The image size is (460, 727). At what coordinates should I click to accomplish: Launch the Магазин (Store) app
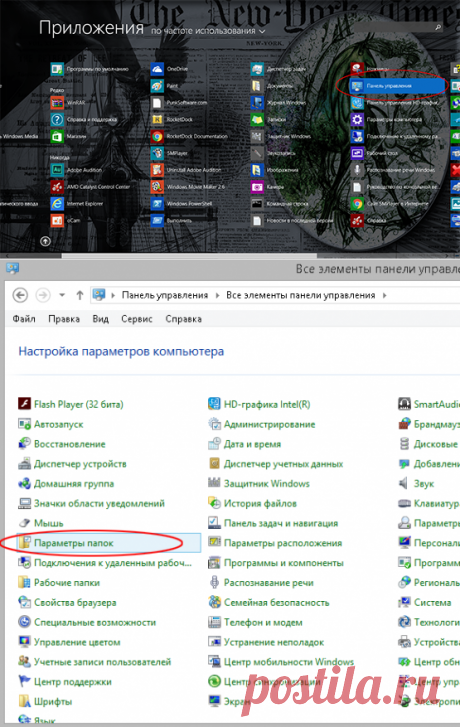(69, 136)
